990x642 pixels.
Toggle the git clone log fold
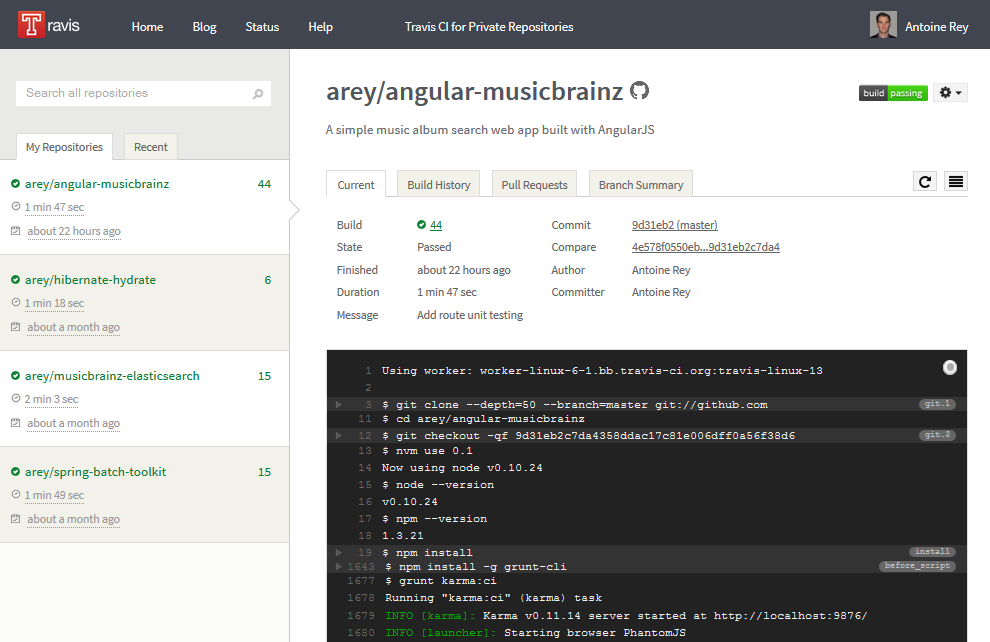click(339, 404)
